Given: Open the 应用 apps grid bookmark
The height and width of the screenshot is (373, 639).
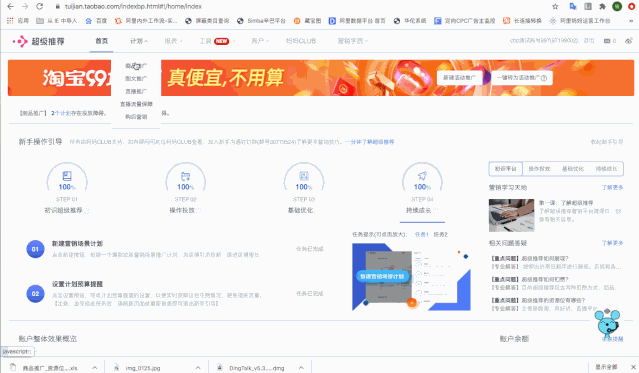Looking at the screenshot, I should (18, 21).
